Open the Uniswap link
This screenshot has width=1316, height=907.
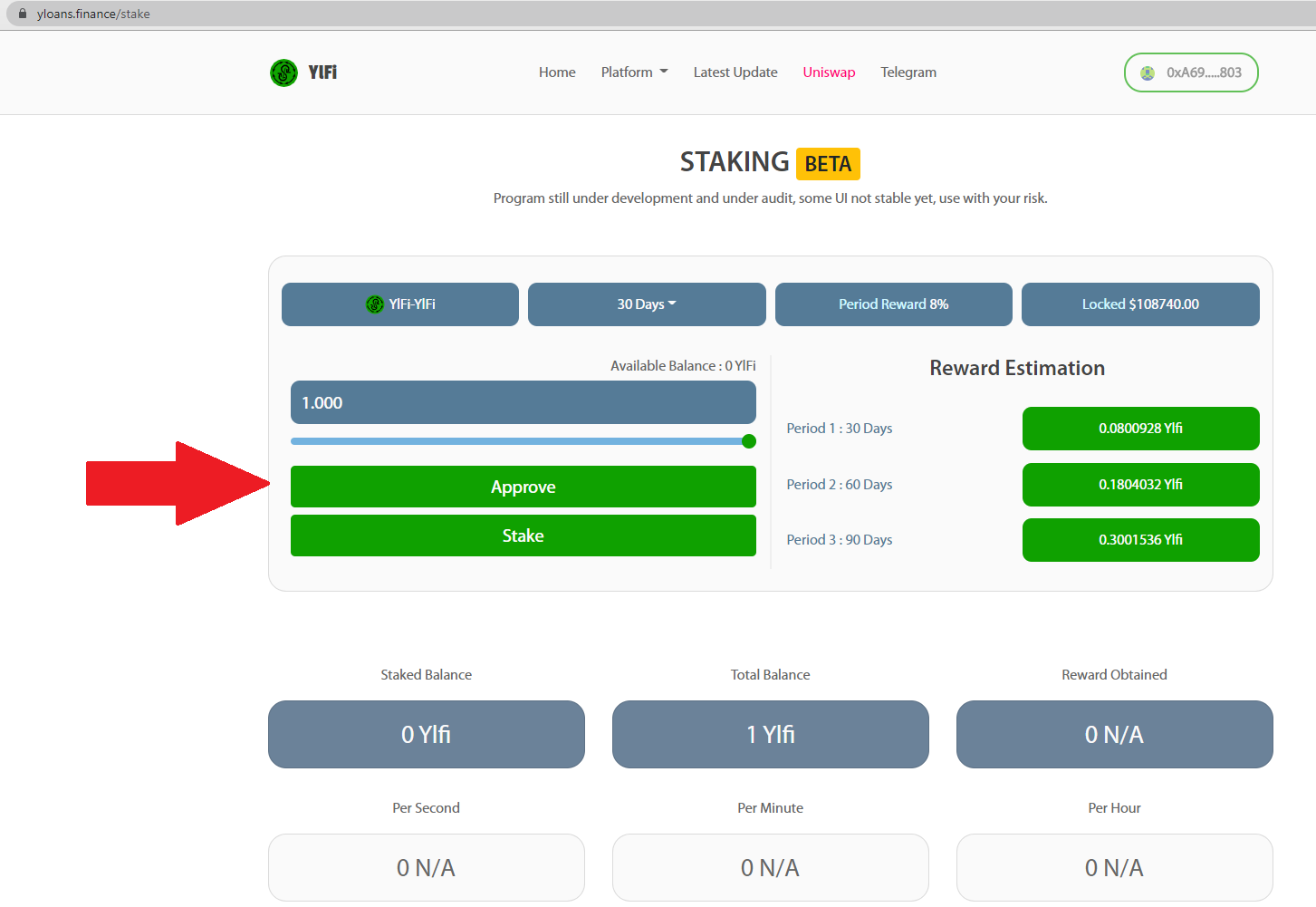click(x=829, y=72)
